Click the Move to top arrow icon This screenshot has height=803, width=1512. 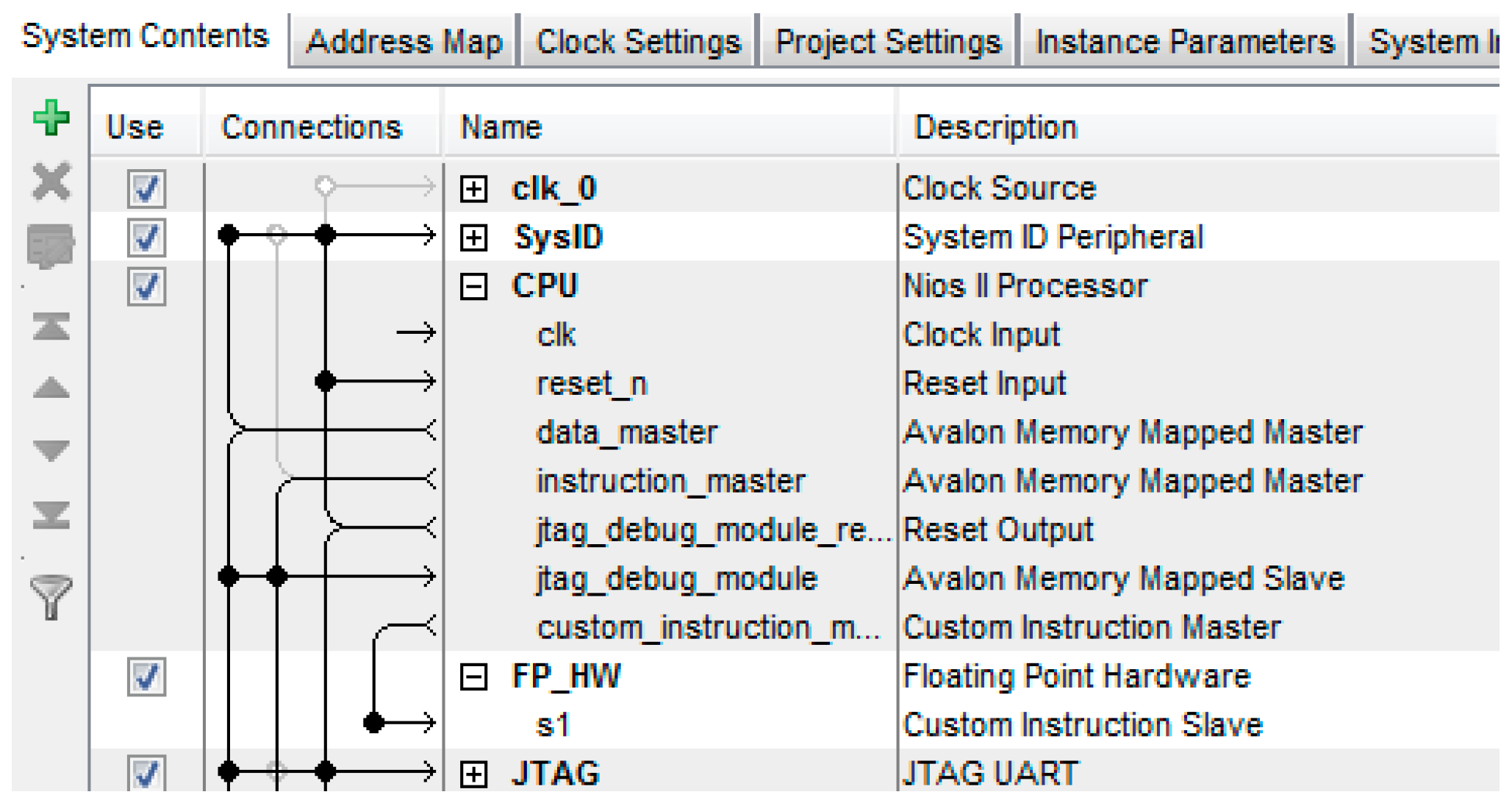(51, 325)
